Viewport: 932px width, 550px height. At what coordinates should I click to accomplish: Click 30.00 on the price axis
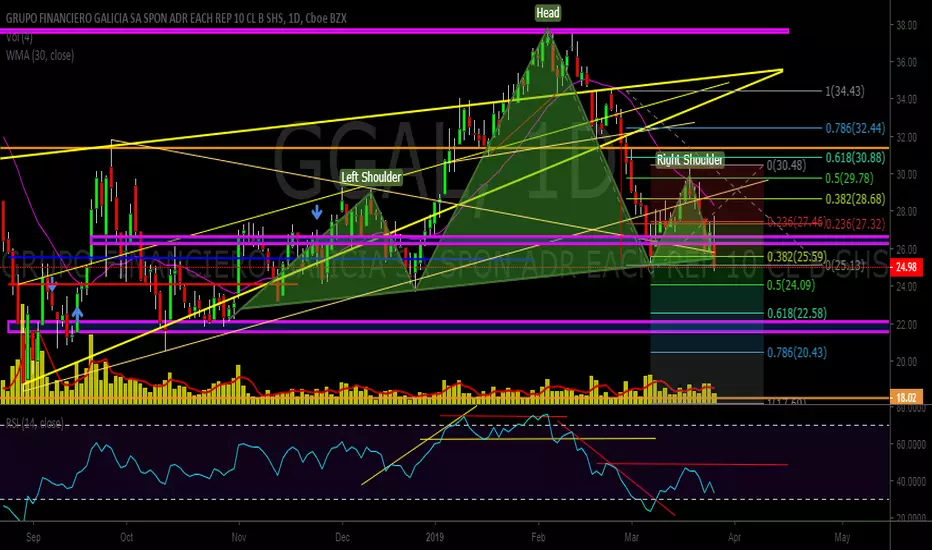[906, 174]
